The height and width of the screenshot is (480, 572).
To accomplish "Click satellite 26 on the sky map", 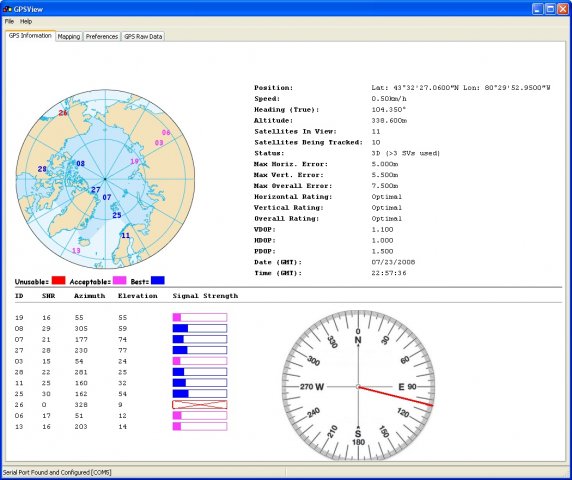I will 63,113.
